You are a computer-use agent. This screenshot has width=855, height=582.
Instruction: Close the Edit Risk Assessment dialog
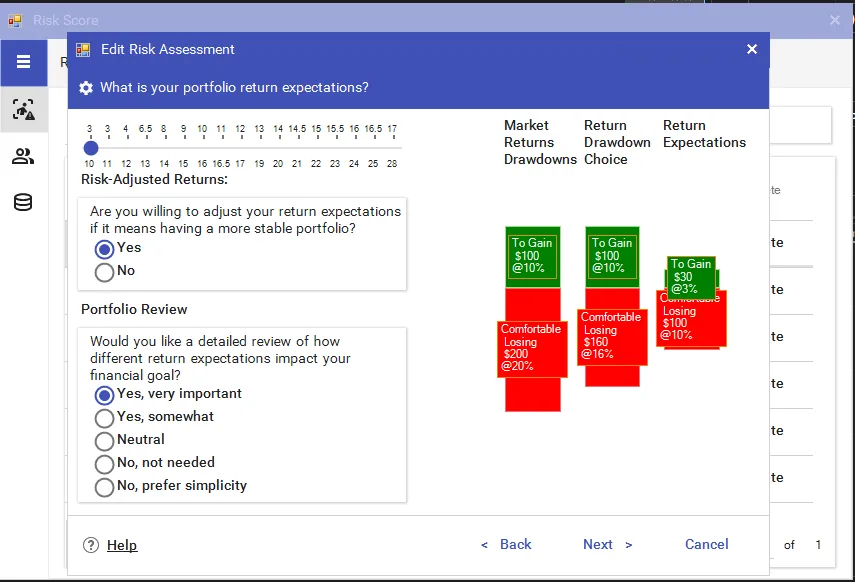click(x=752, y=50)
